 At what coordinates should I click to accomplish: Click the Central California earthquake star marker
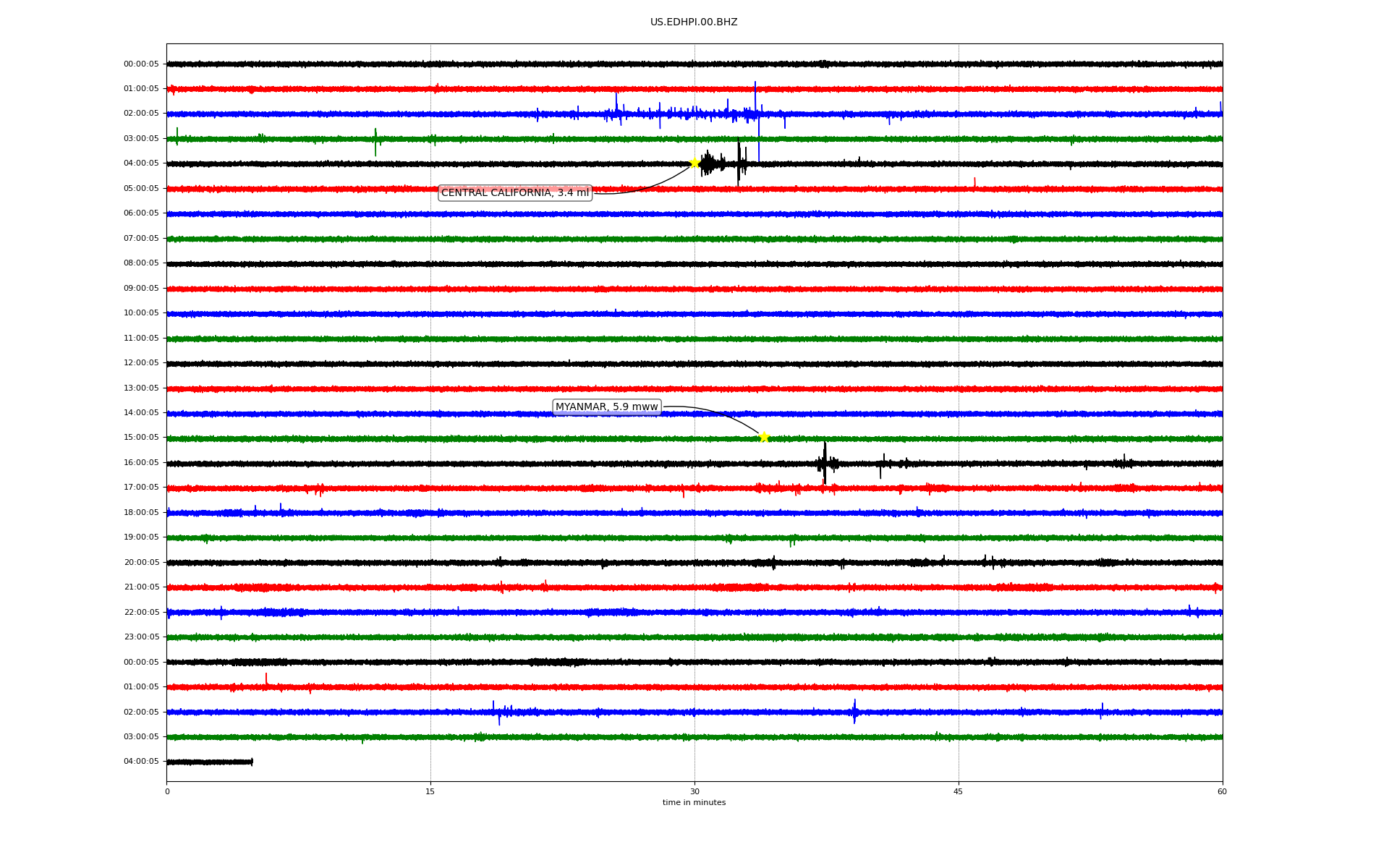(x=694, y=163)
